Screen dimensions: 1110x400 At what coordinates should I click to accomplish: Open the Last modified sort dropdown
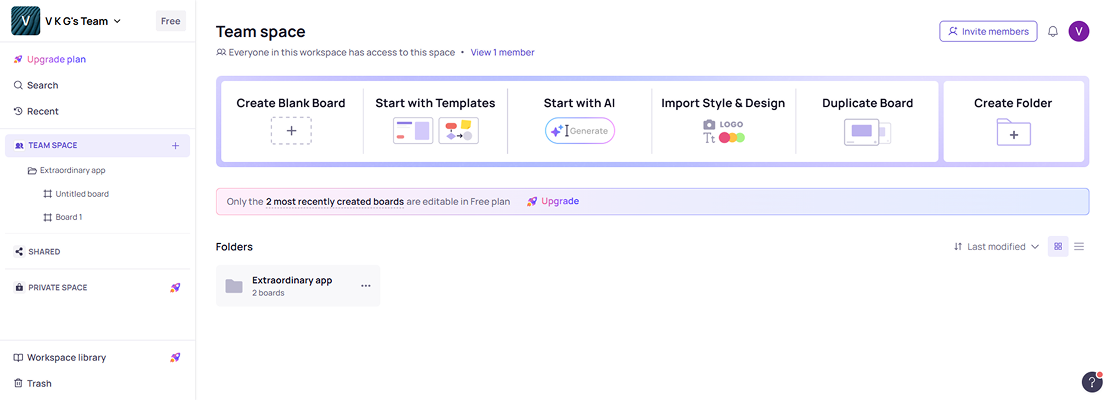coord(996,246)
